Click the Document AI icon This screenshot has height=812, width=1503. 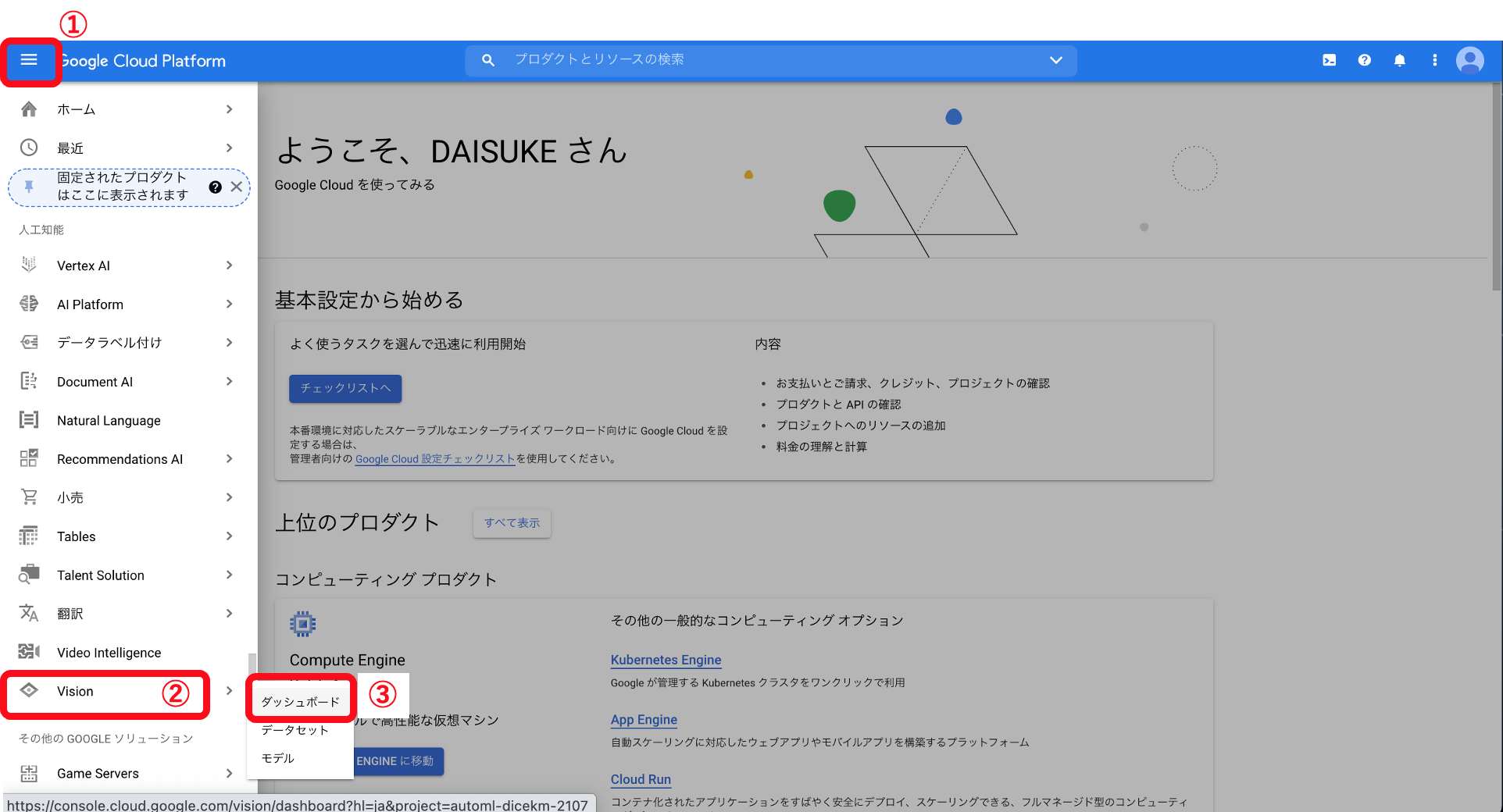point(29,381)
